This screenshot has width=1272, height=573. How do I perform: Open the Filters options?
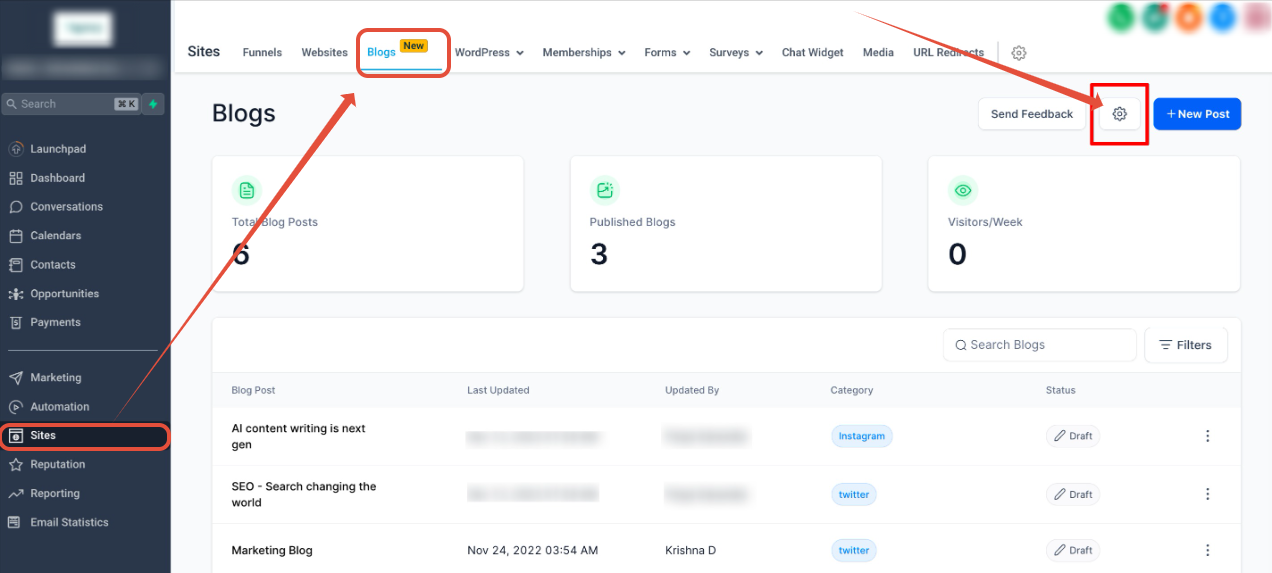pos(1186,345)
